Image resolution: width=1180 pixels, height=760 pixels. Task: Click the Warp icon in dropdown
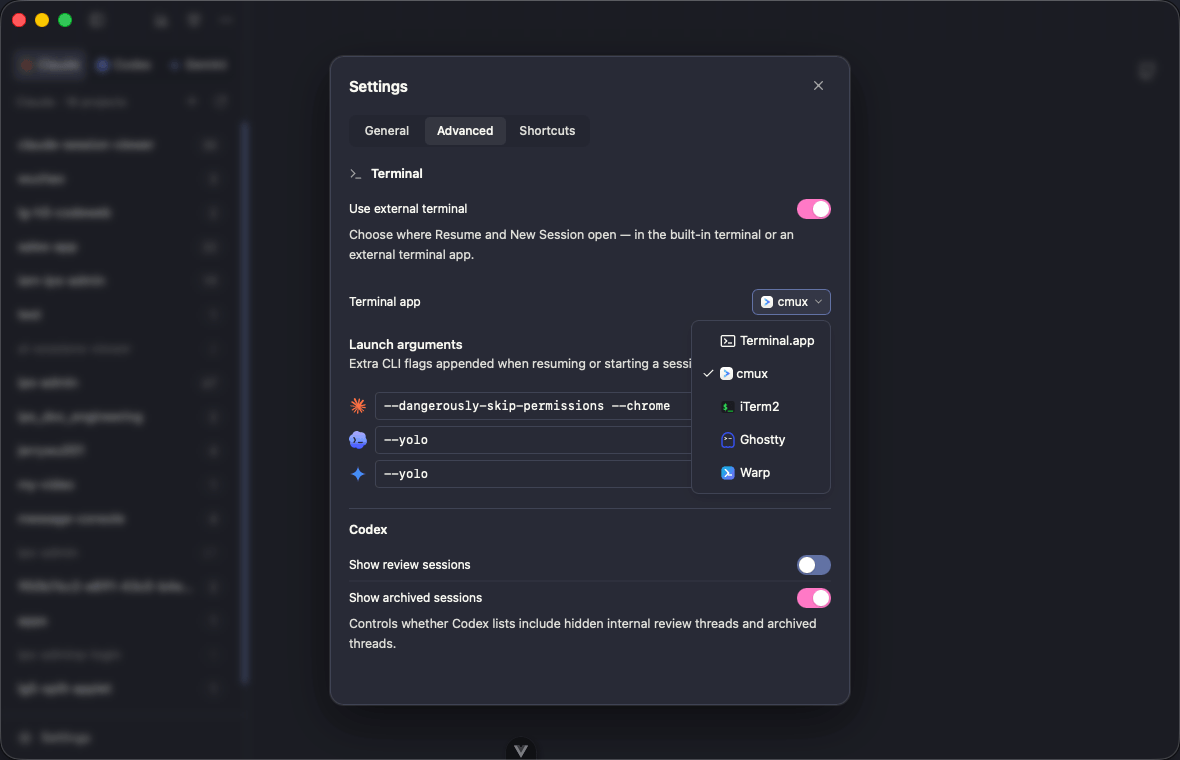(727, 473)
